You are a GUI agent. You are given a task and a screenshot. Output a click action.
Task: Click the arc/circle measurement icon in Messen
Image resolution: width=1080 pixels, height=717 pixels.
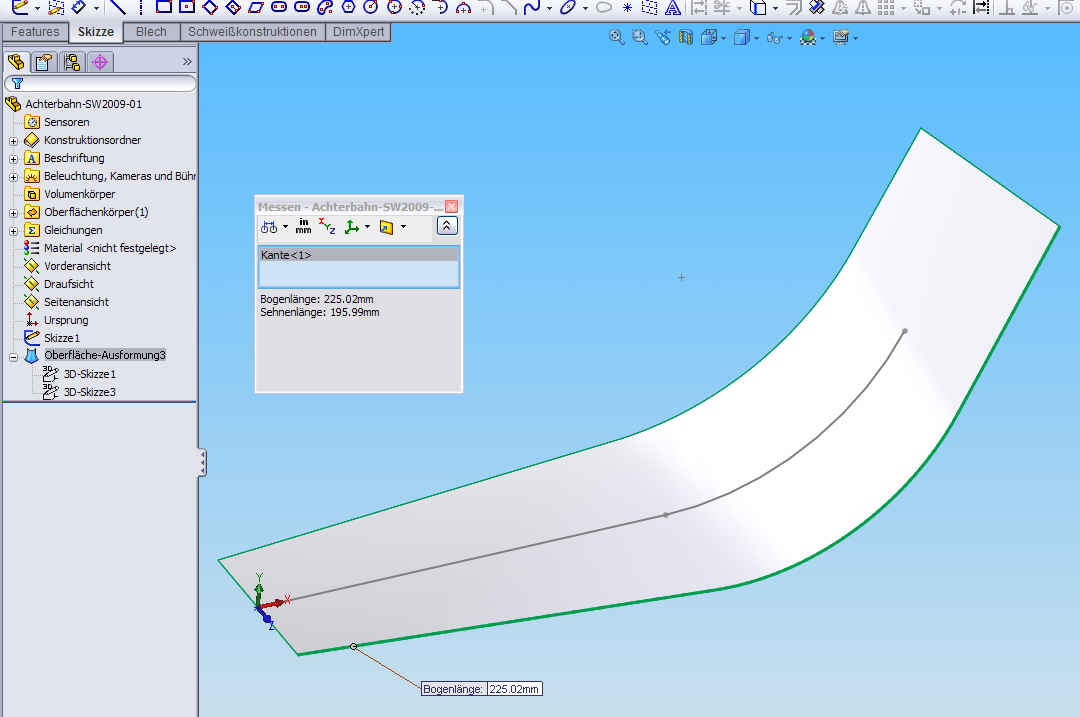(x=269, y=227)
